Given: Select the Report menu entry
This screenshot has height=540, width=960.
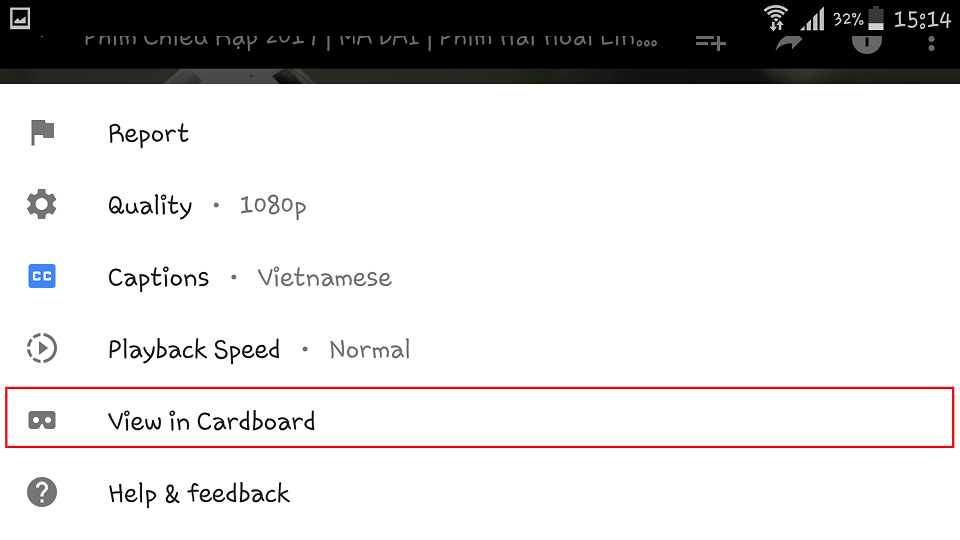Looking at the screenshot, I should (480, 133).
